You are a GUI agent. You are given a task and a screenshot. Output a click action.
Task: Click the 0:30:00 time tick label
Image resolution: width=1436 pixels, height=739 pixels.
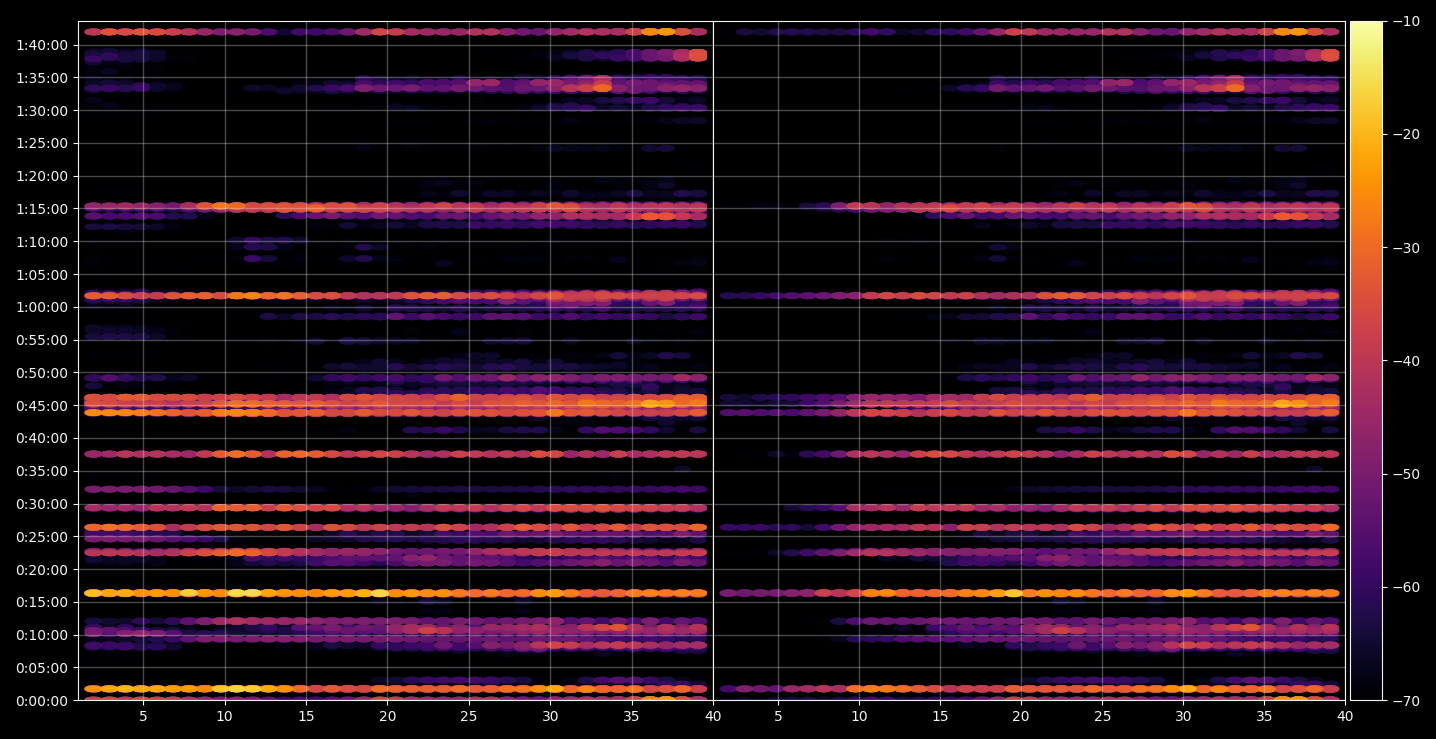[x=42, y=504]
